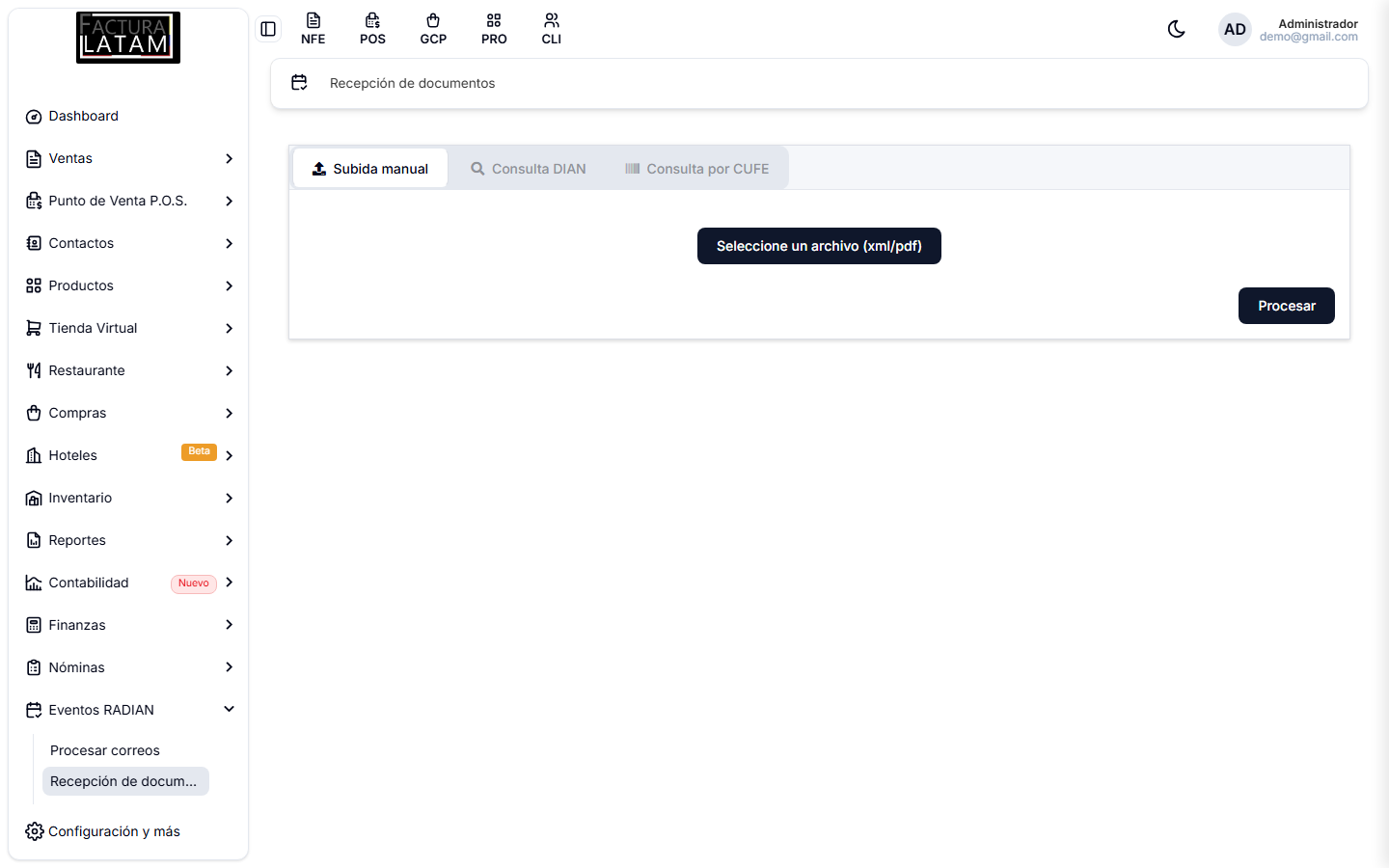Expand the Productos chevron
The image size is (1389, 868).
tap(229, 285)
